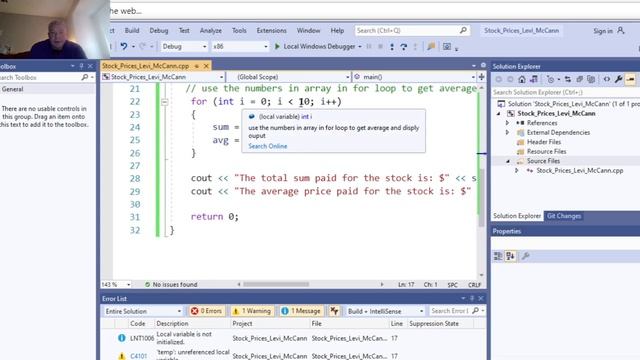Collapse the for loop outlining box
Screen dimensions: 640x360
coord(165,102)
